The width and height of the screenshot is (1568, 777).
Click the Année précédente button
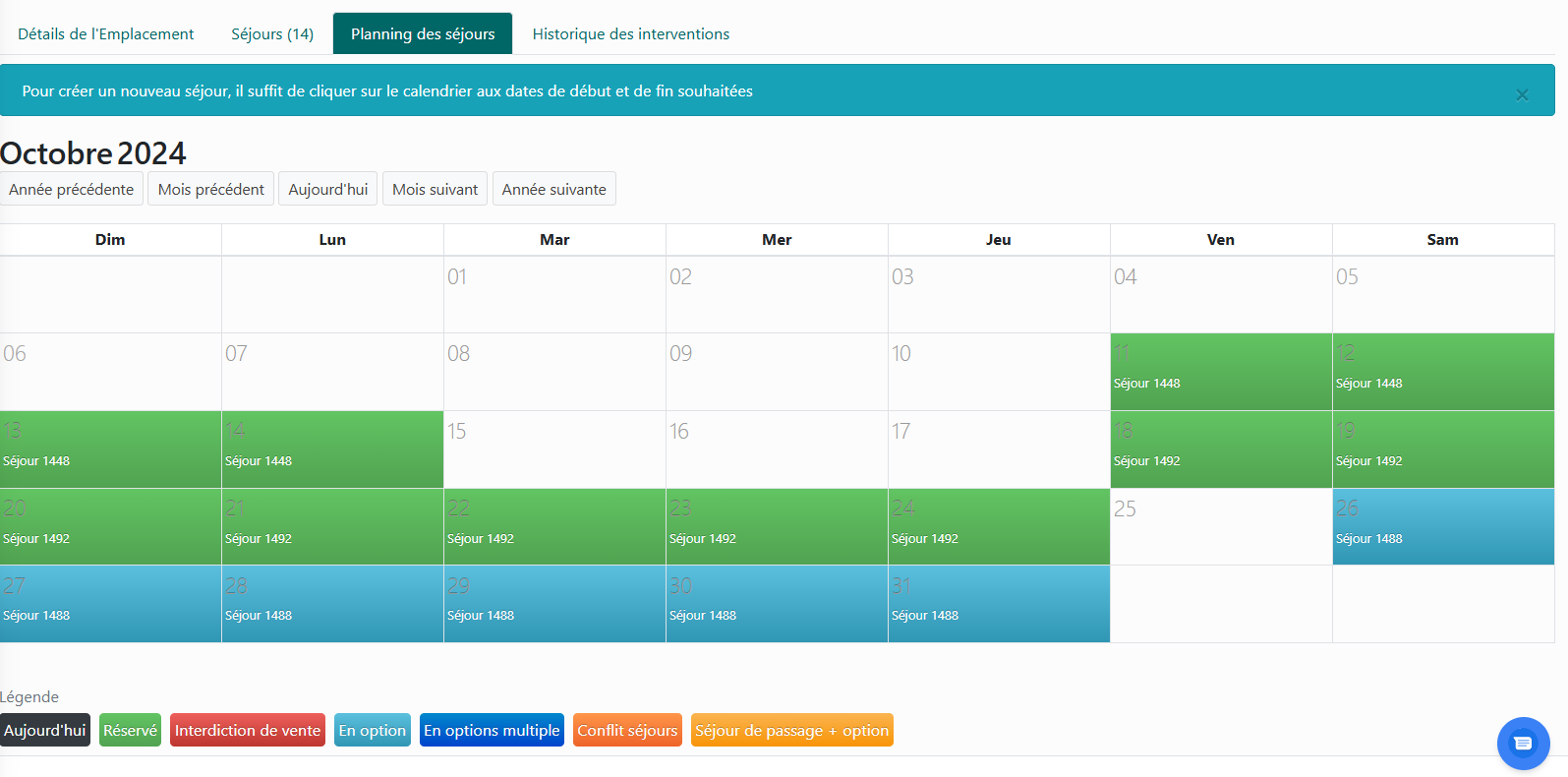[x=72, y=189]
